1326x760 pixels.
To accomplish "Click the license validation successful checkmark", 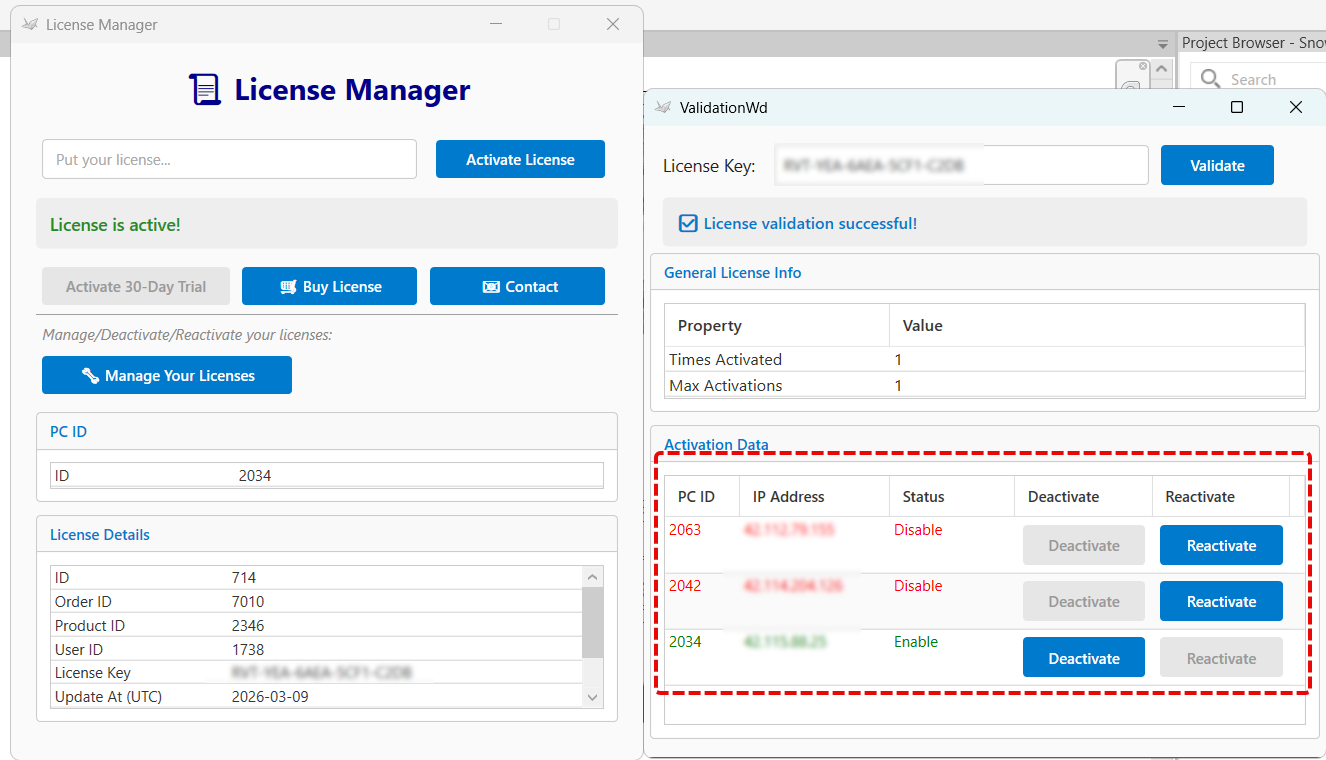I will pyautogui.click(x=688, y=223).
